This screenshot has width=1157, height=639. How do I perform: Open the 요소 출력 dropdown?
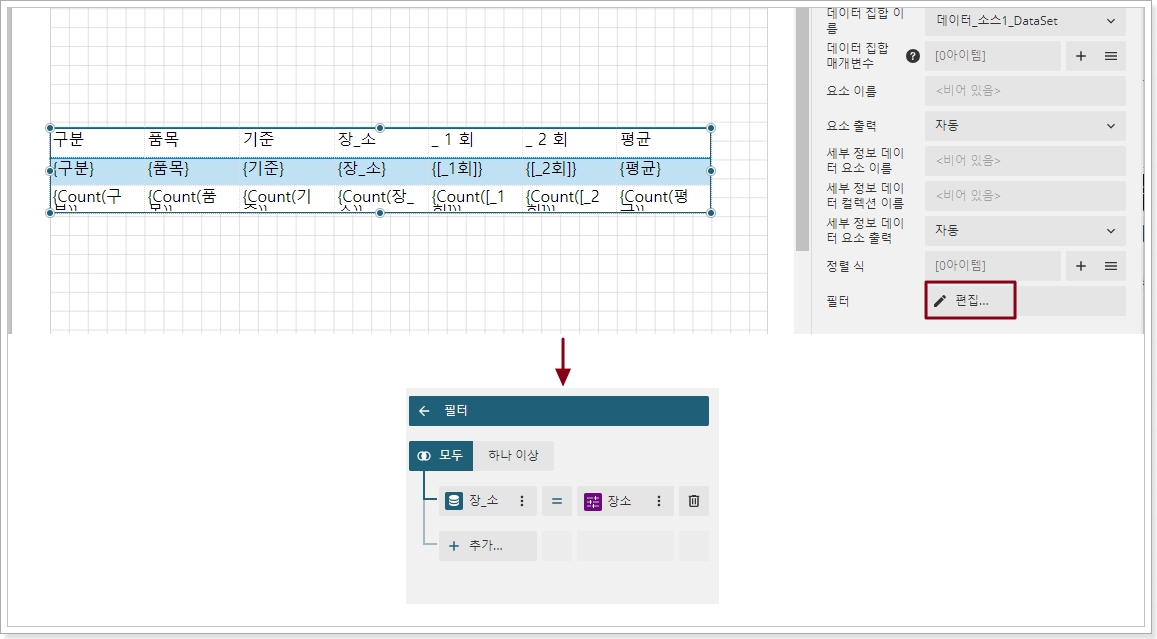pyautogui.click(x=1024, y=126)
